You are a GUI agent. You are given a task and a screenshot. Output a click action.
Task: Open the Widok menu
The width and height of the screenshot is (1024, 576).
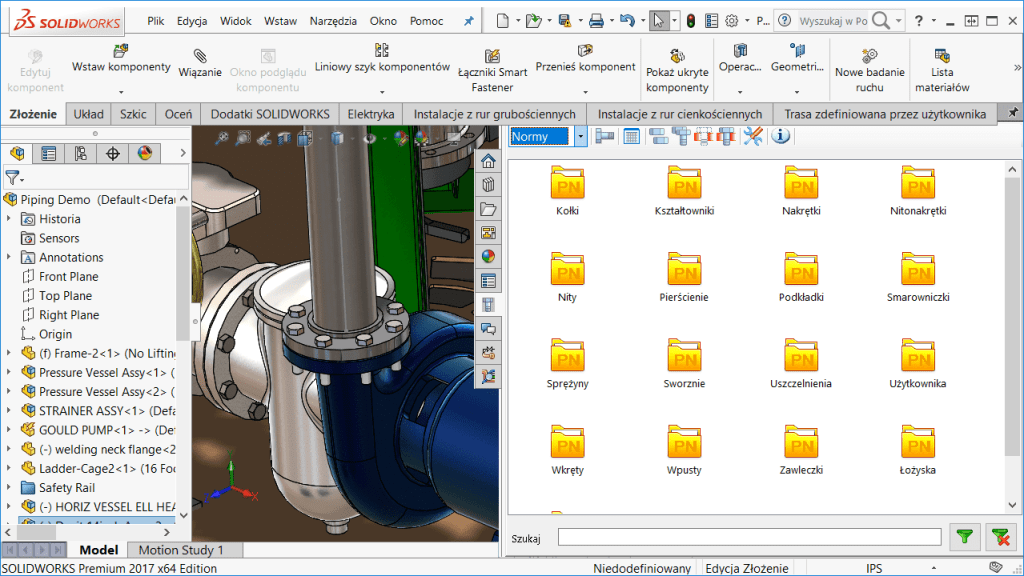(236, 21)
